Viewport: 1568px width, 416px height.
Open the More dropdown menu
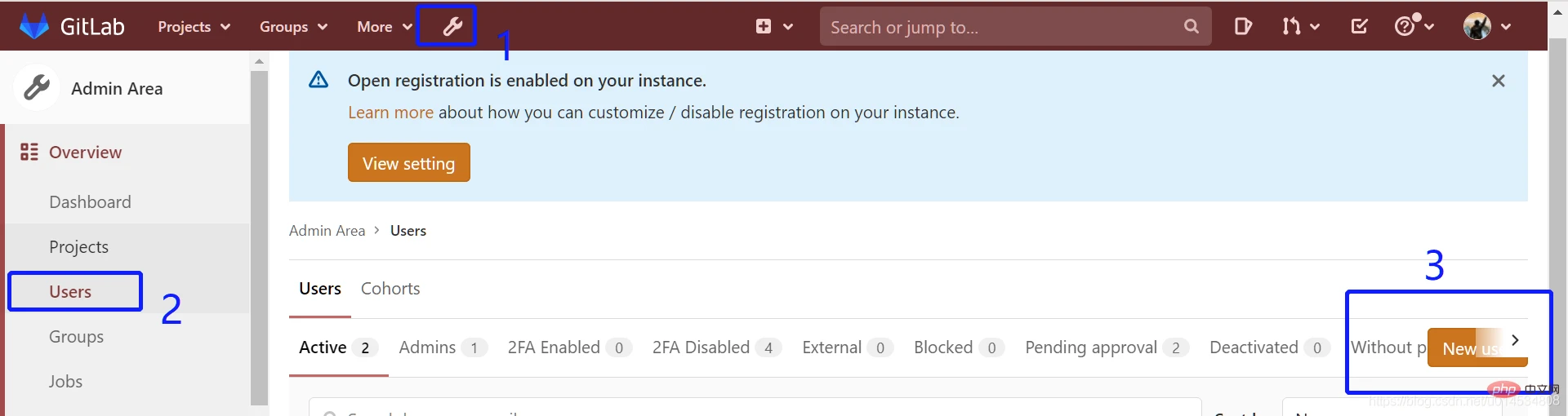click(x=384, y=27)
